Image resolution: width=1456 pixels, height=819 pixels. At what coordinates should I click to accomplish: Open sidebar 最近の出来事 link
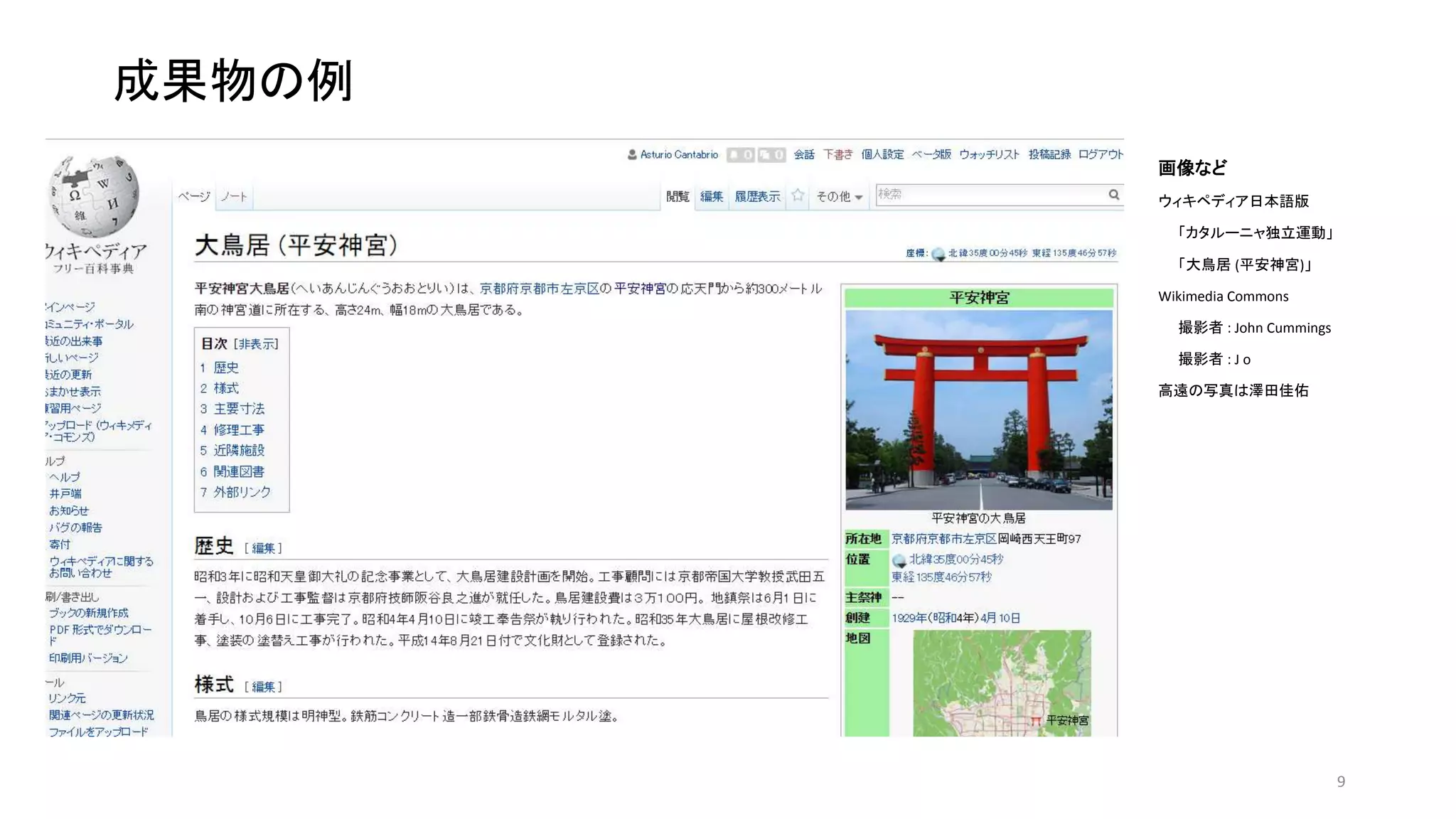pyautogui.click(x=74, y=341)
